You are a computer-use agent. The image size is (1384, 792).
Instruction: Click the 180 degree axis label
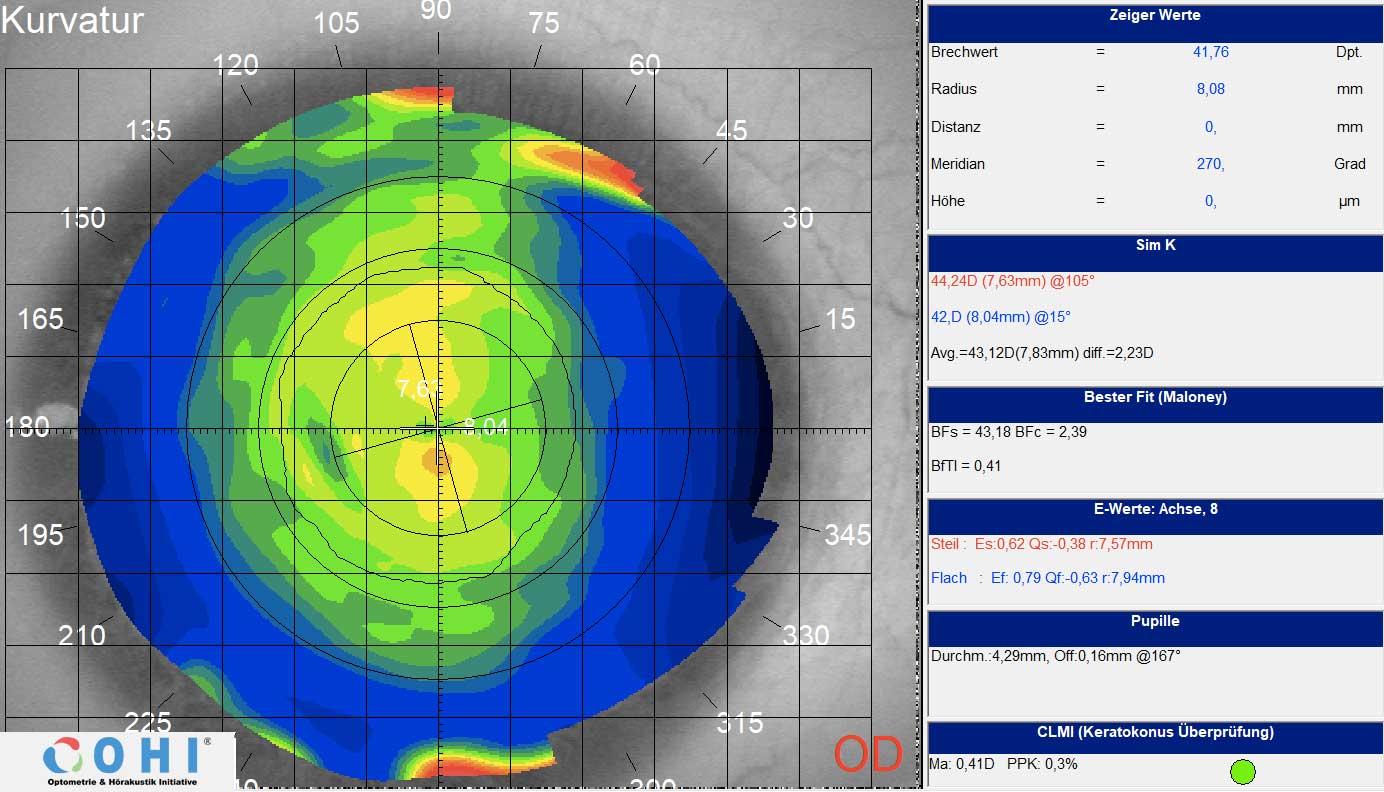27,427
